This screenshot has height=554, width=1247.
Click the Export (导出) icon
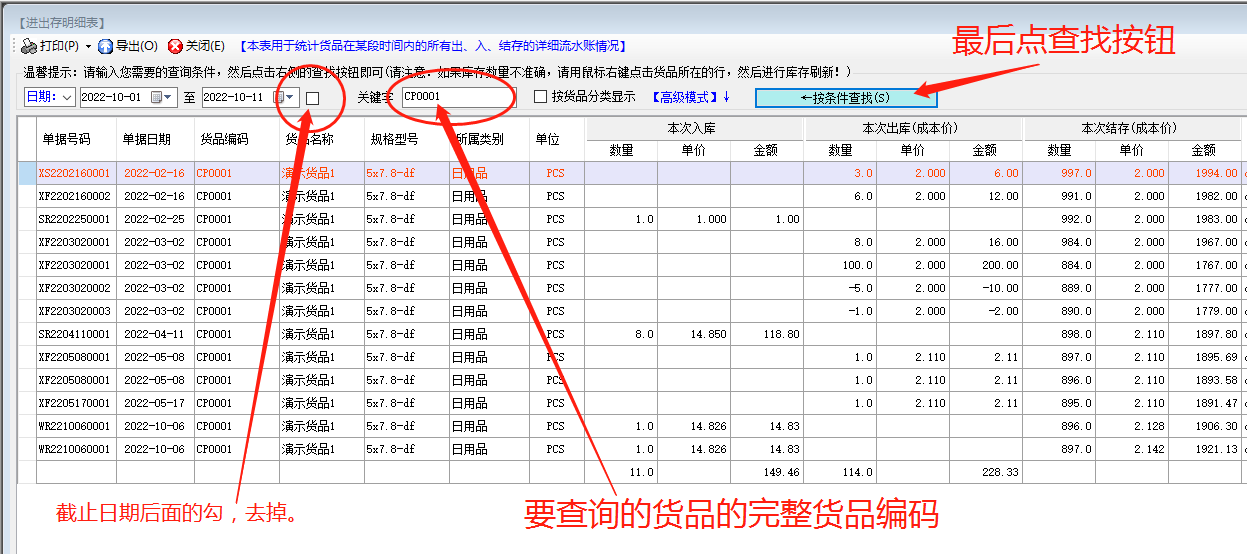105,46
